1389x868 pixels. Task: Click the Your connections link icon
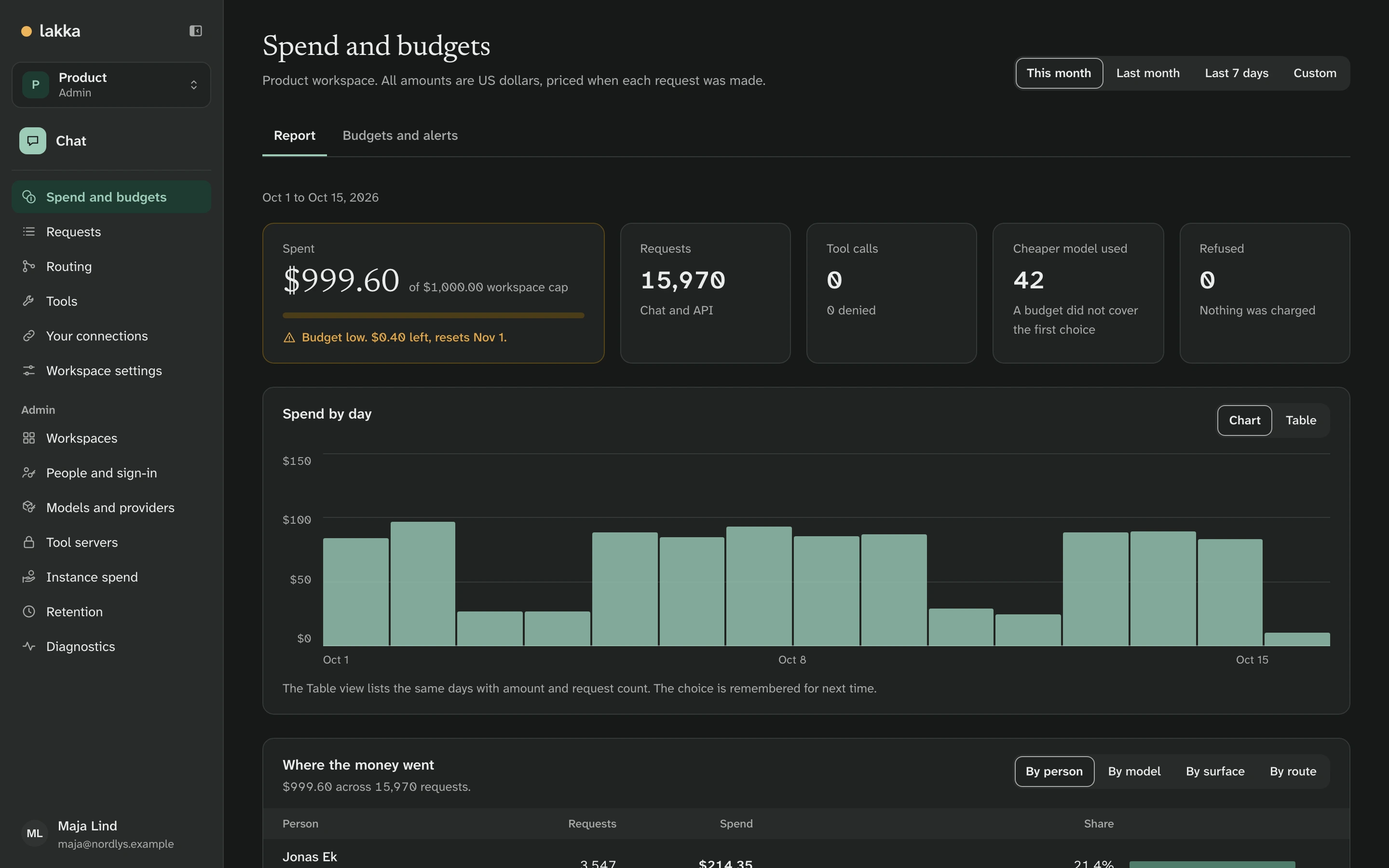(x=29, y=336)
